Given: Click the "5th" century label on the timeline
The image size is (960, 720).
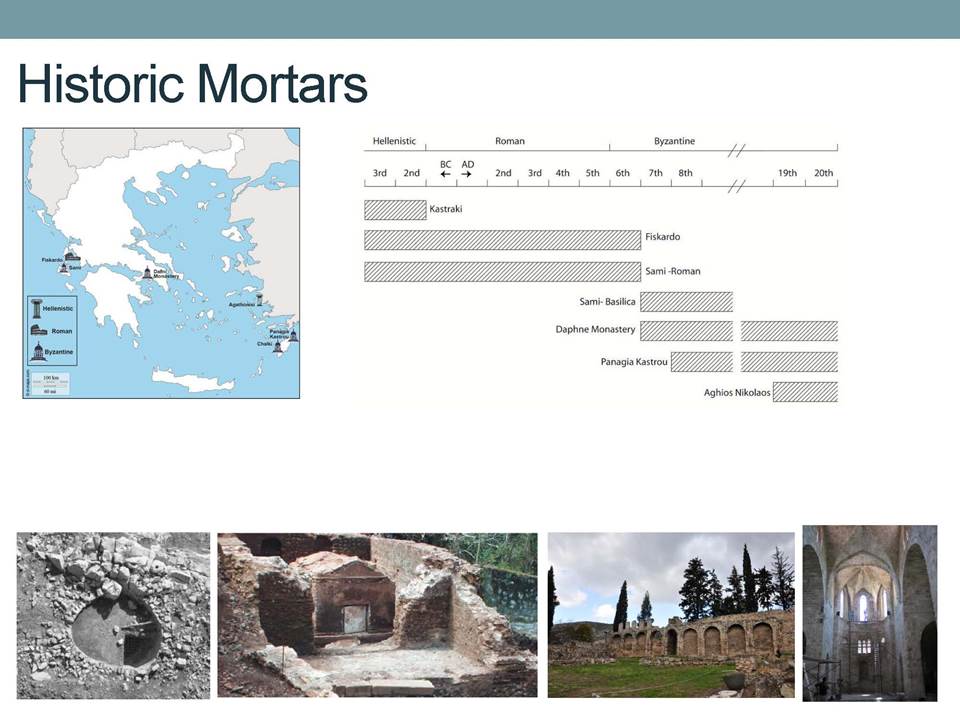Looking at the screenshot, I should pos(593,173).
